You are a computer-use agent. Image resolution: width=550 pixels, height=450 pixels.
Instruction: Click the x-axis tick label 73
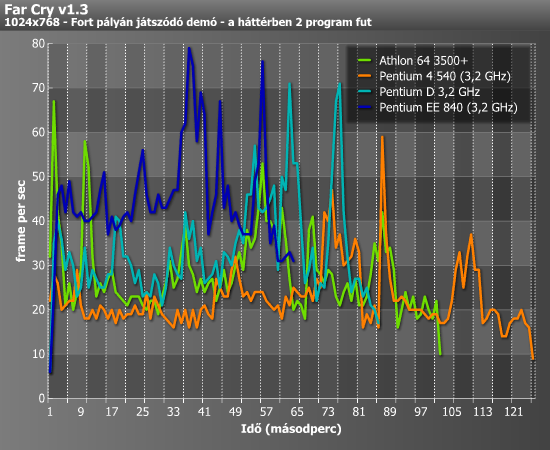click(328, 411)
